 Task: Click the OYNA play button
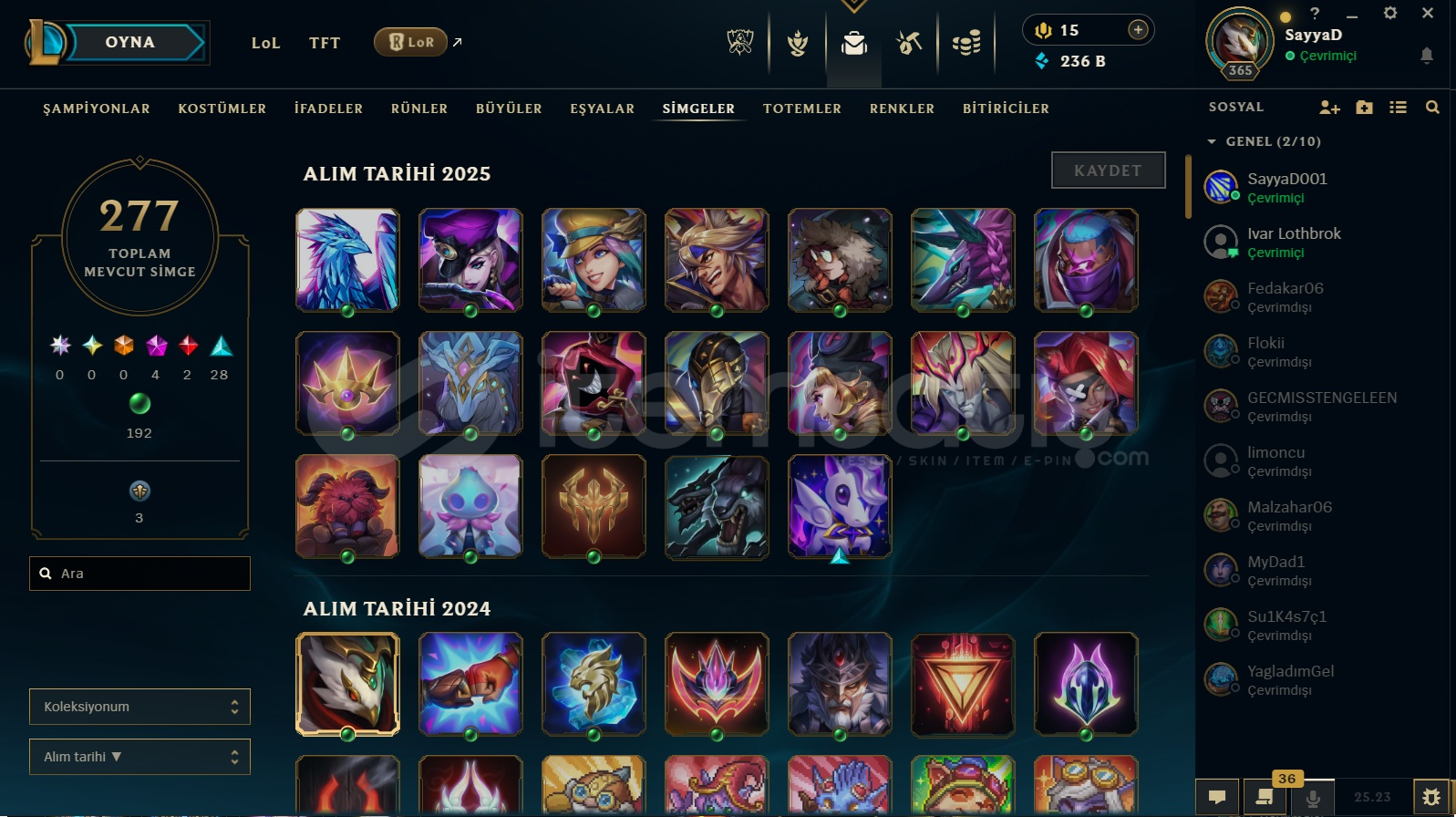pos(130,42)
